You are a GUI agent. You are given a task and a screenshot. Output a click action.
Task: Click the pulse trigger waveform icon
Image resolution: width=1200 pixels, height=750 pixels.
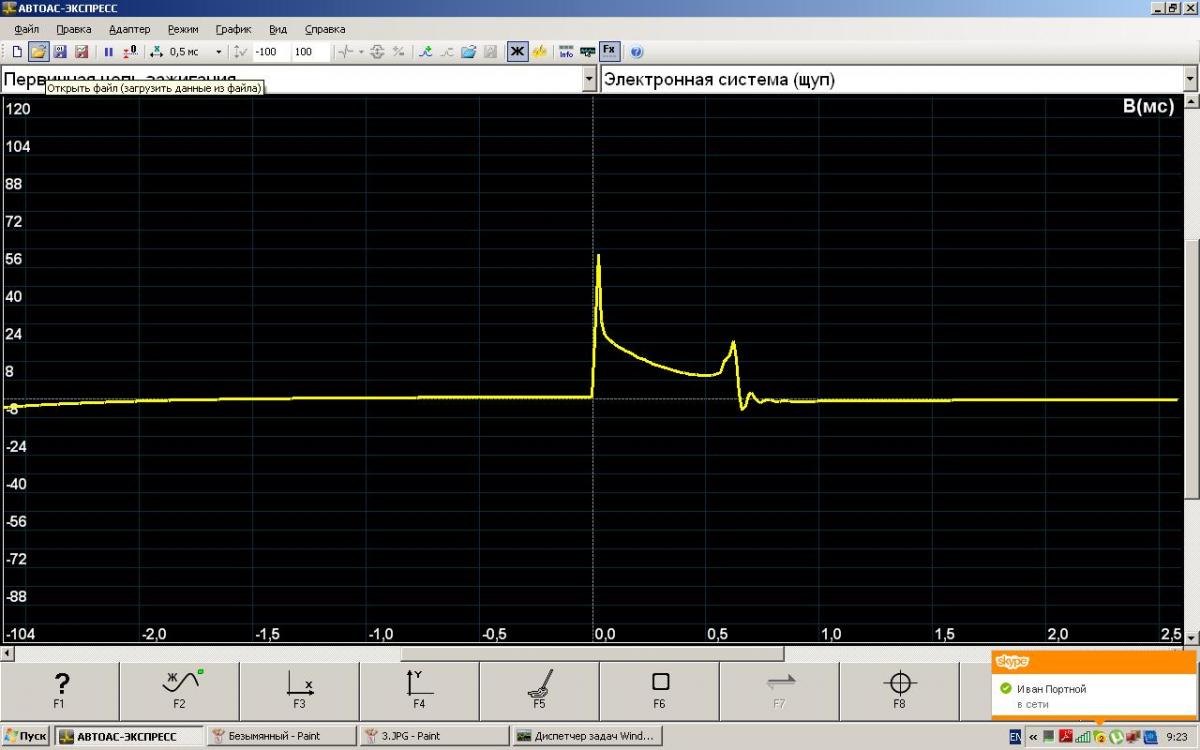(345, 51)
